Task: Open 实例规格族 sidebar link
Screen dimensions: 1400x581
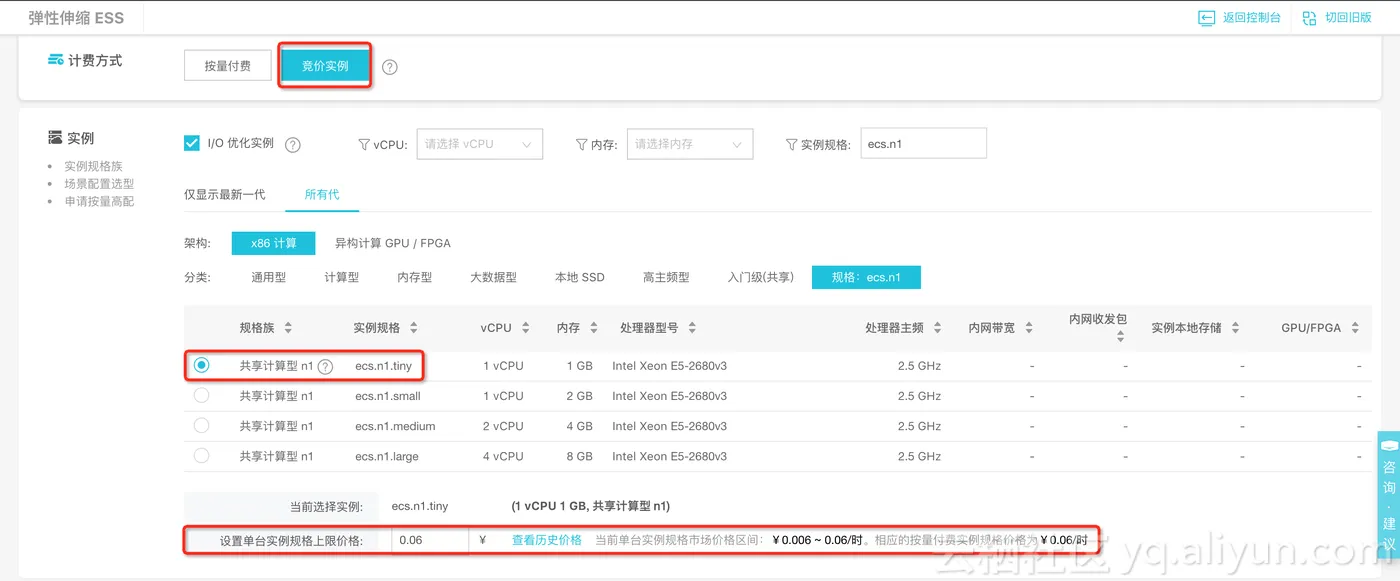Action: tap(93, 167)
